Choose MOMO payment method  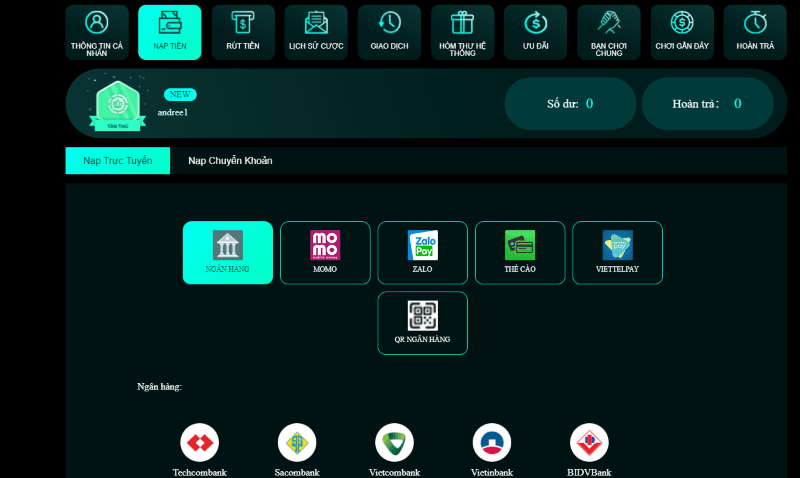pos(325,252)
